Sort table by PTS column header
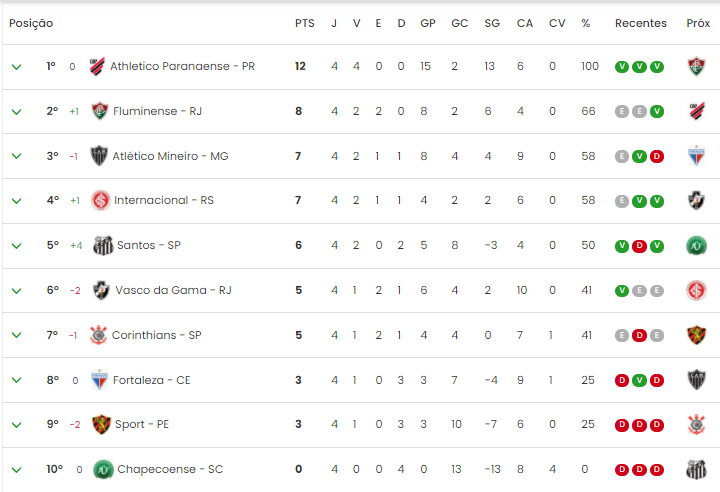Image resolution: width=720 pixels, height=492 pixels. [x=304, y=23]
